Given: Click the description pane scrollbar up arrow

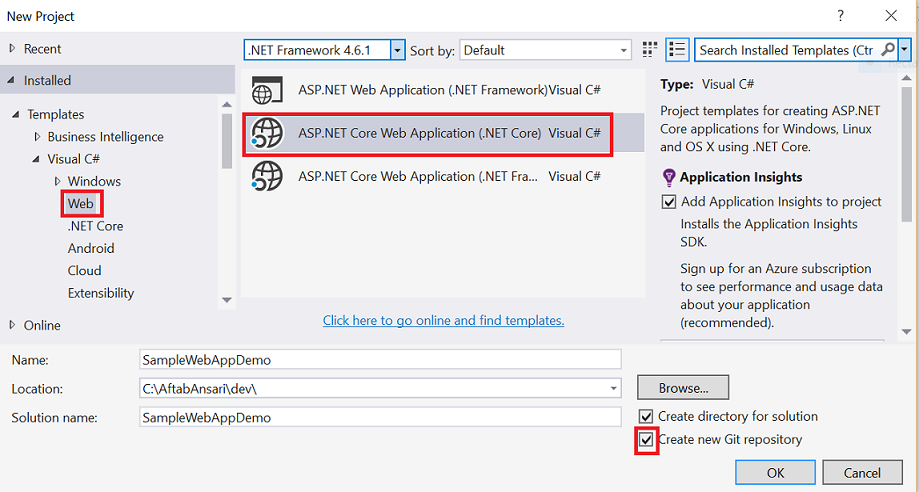Looking at the screenshot, I should click(x=907, y=76).
